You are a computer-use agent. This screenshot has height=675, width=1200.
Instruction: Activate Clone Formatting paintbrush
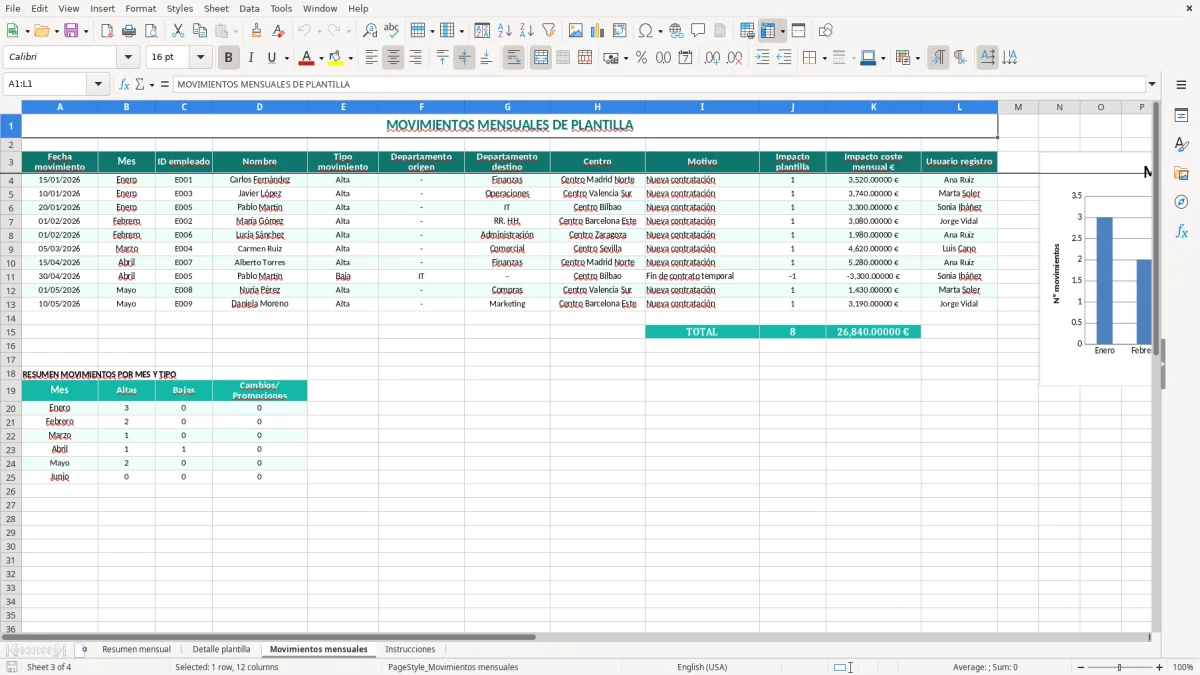[x=256, y=31]
